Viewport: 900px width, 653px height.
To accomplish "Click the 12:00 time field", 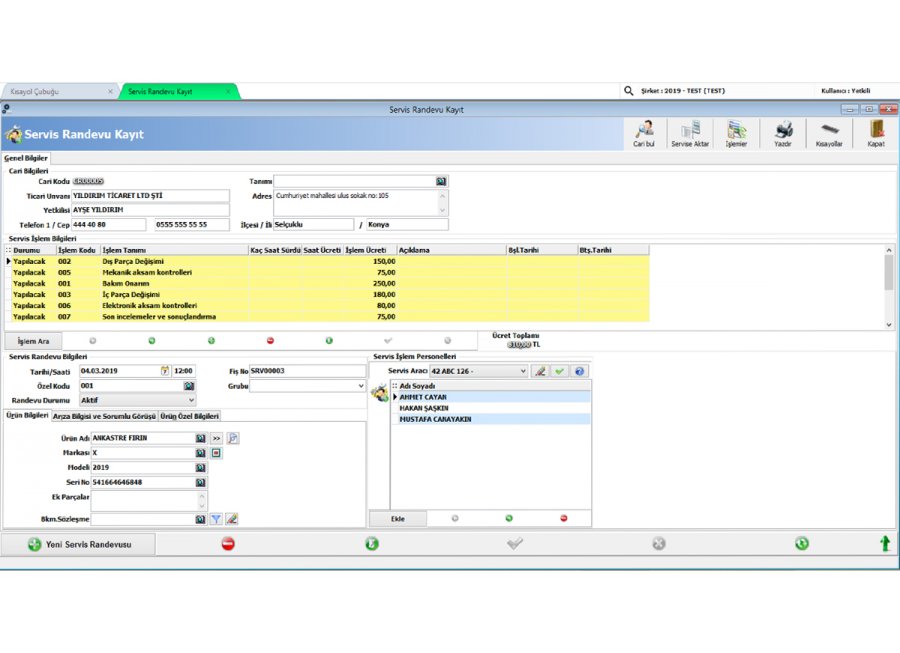I will pyautogui.click(x=184, y=371).
